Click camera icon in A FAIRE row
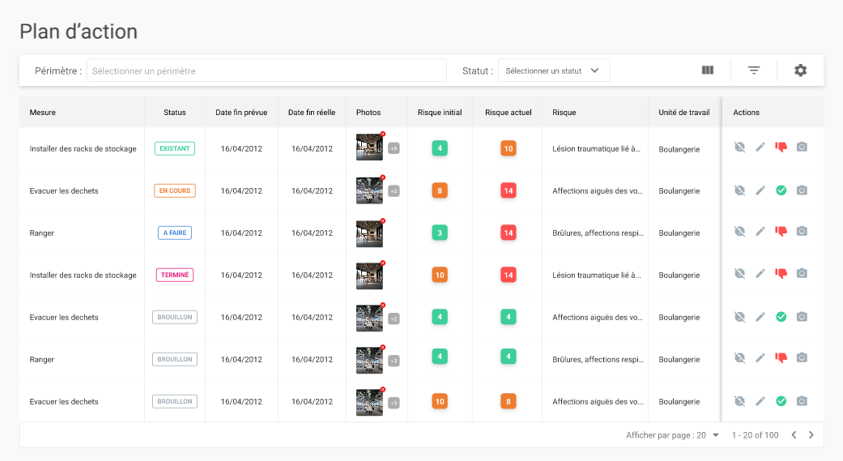The width and height of the screenshot is (843, 461). point(802,231)
